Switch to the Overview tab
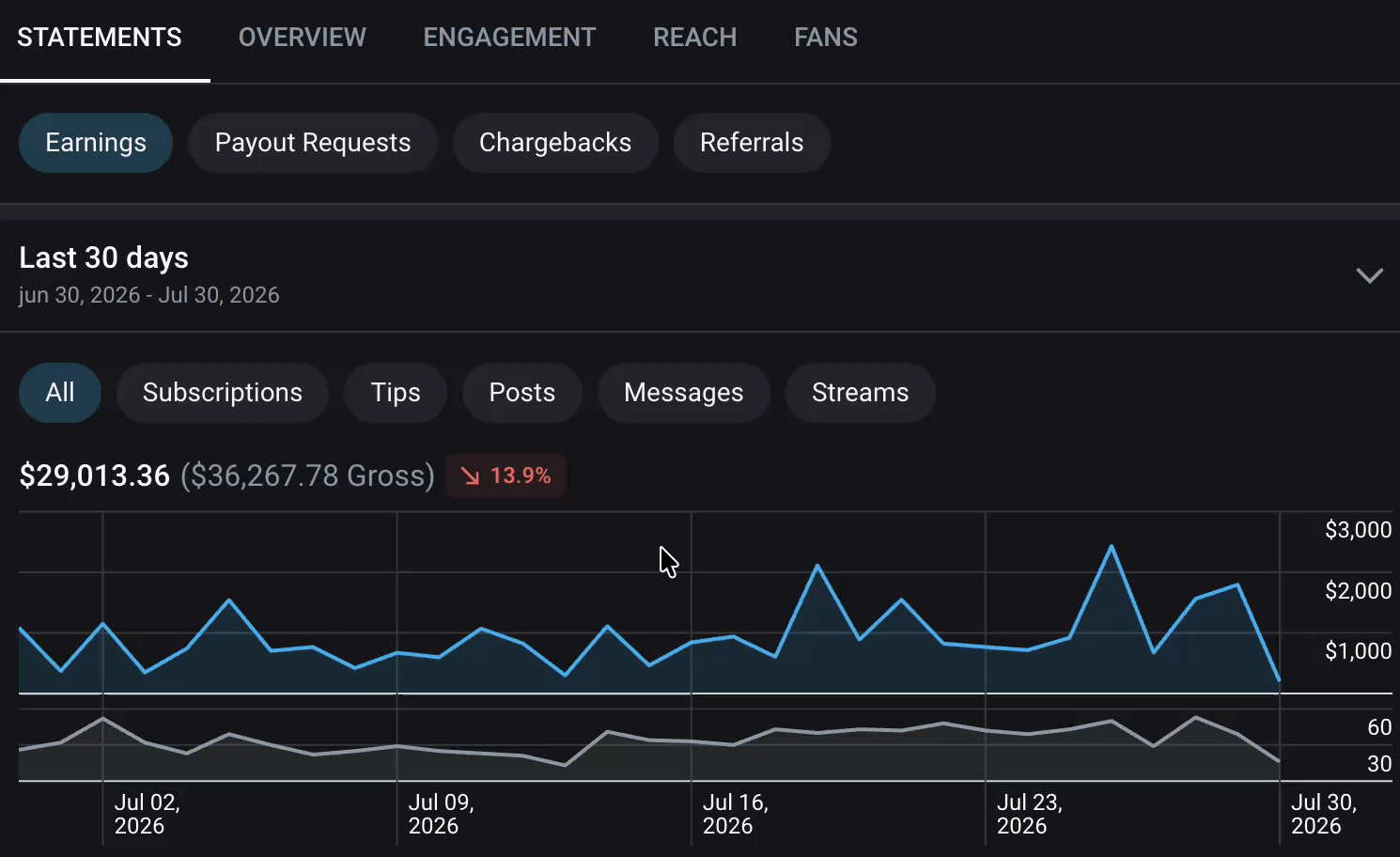 (x=302, y=38)
